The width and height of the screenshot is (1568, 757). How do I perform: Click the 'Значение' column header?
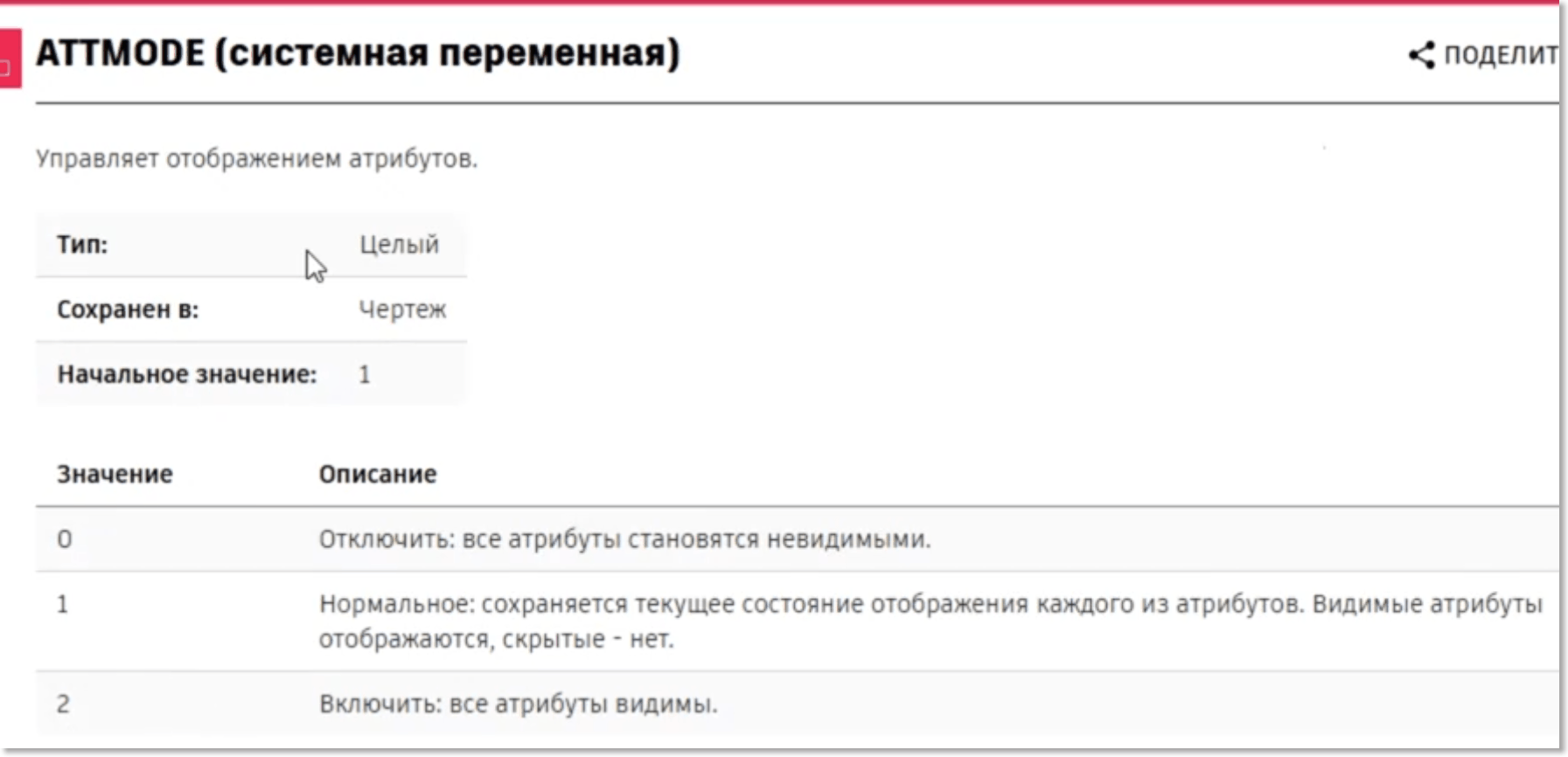tap(115, 474)
